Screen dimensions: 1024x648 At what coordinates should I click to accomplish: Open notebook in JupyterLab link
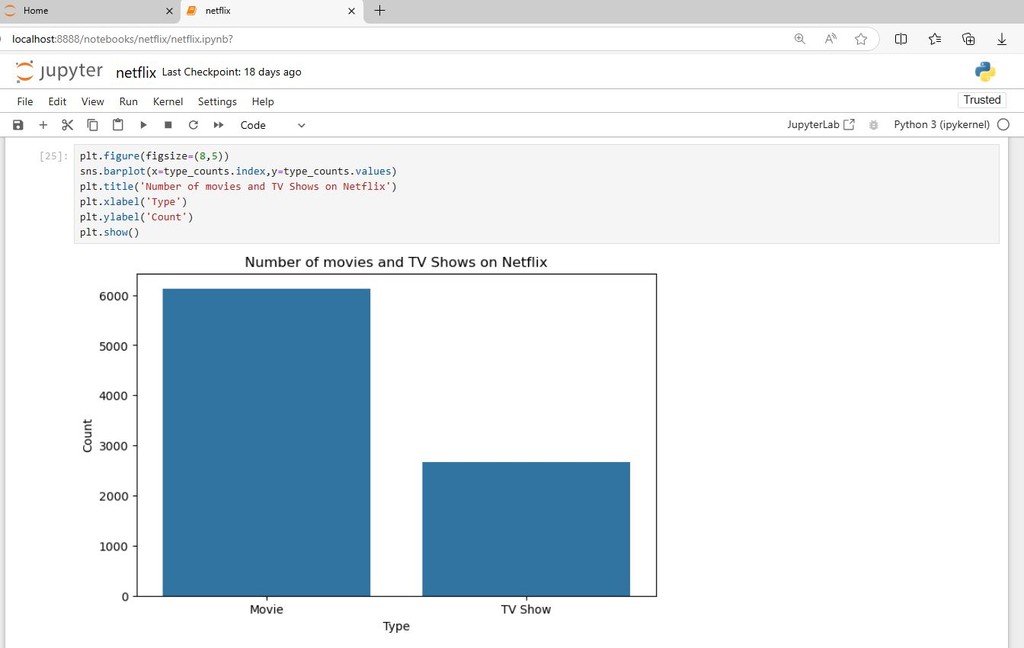click(820, 124)
